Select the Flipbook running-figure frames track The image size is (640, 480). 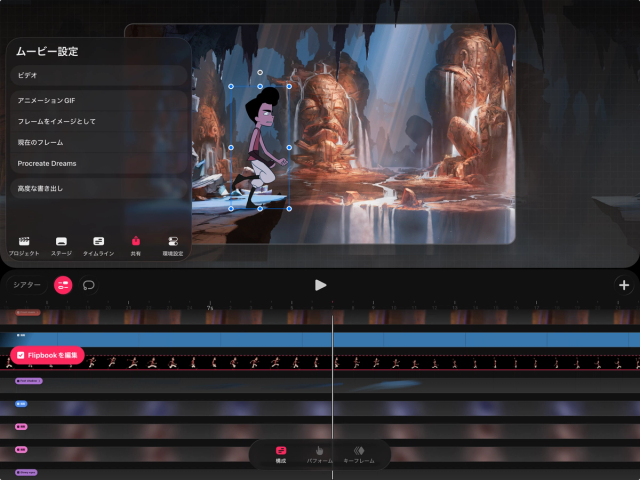click(320, 362)
